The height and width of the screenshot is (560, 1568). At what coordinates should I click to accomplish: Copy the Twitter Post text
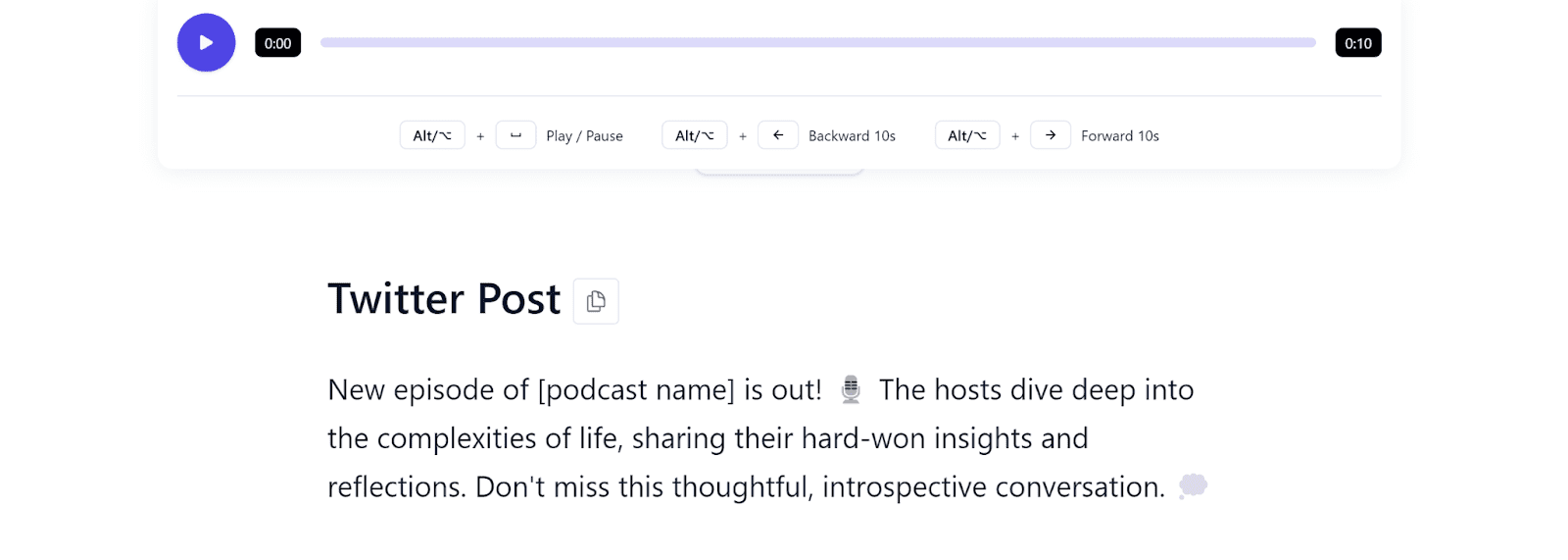[596, 301]
